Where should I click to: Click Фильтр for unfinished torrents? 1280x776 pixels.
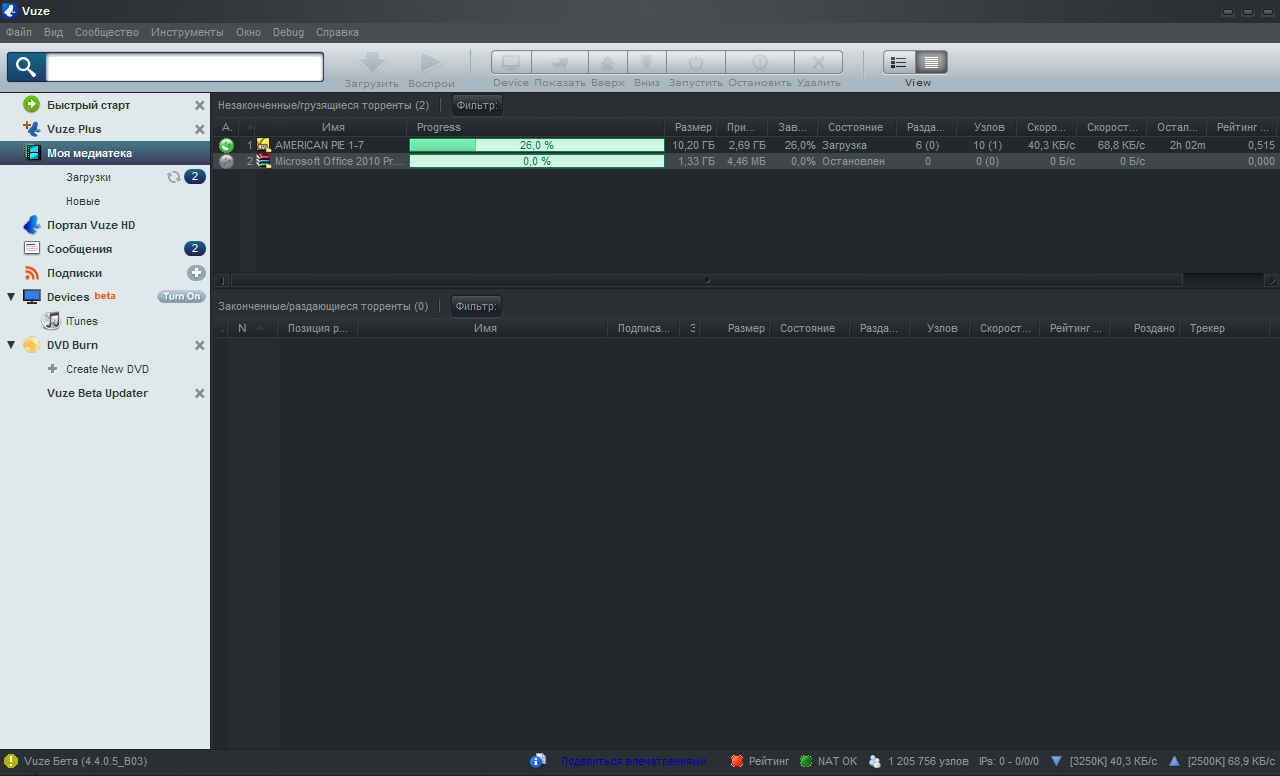(476, 105)
